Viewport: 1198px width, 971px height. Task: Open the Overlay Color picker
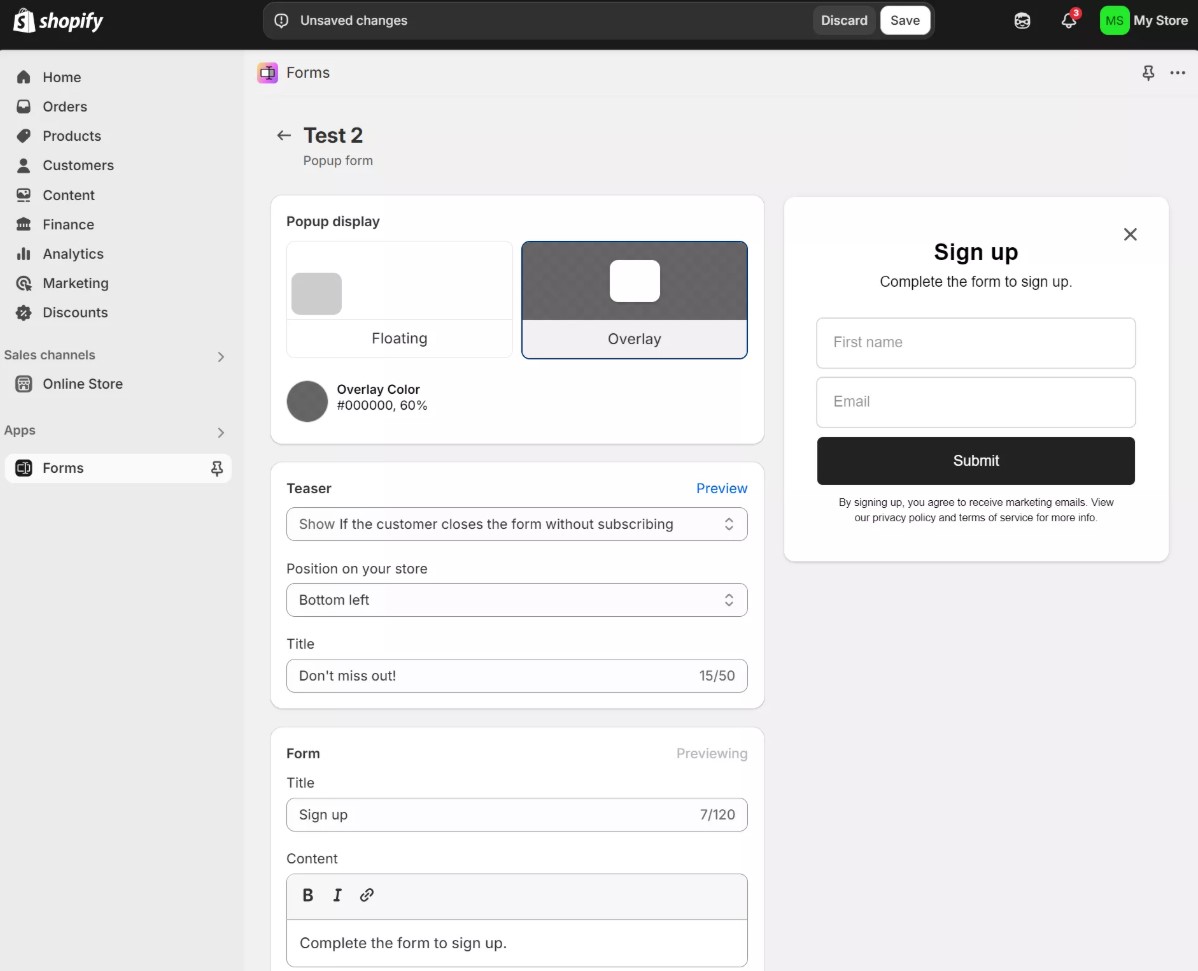pyautogui.click(x=307, y=401)
